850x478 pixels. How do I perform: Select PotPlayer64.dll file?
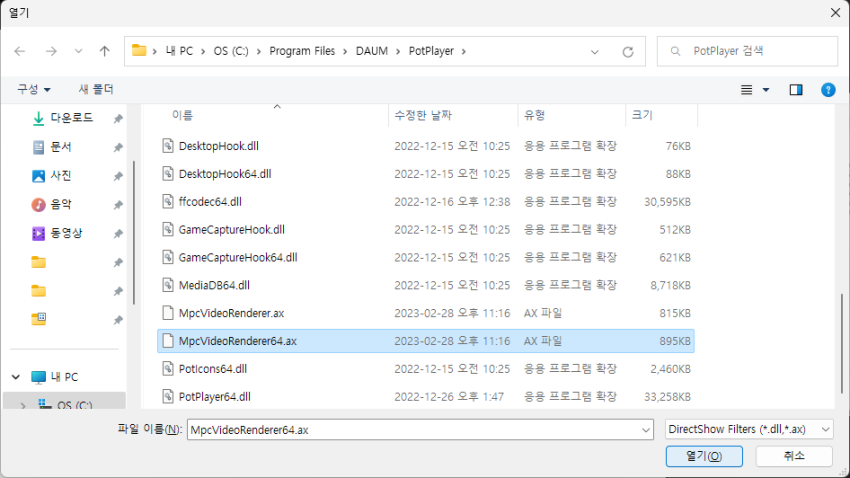coord(215,397)
